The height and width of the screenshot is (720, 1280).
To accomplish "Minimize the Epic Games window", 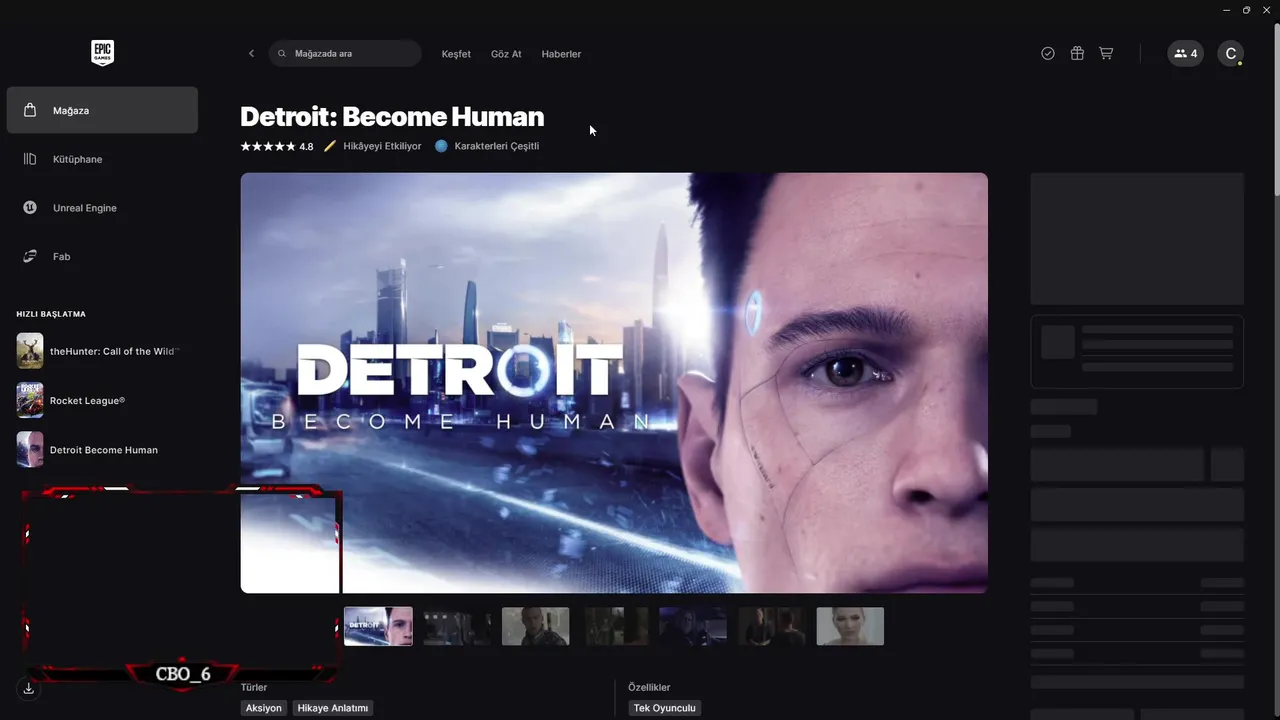I will 1227,10.
